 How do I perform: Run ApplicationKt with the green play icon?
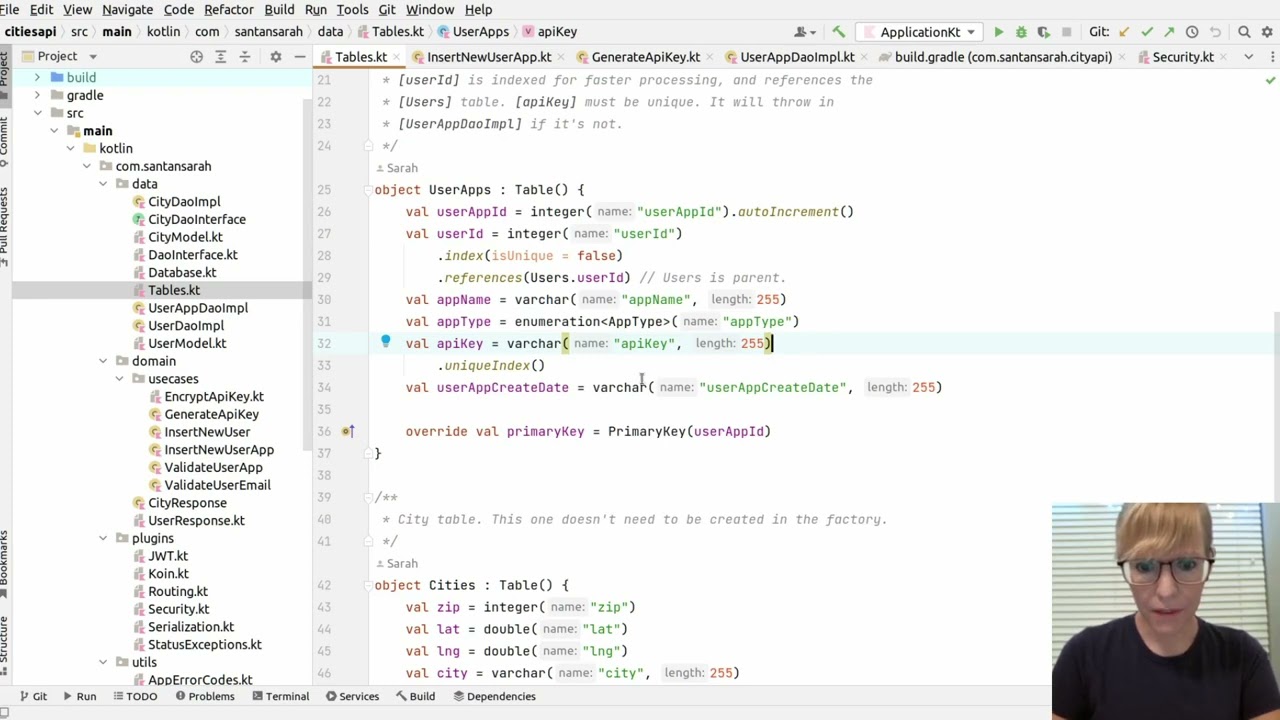pyautogui.click(x=998, y=32)
